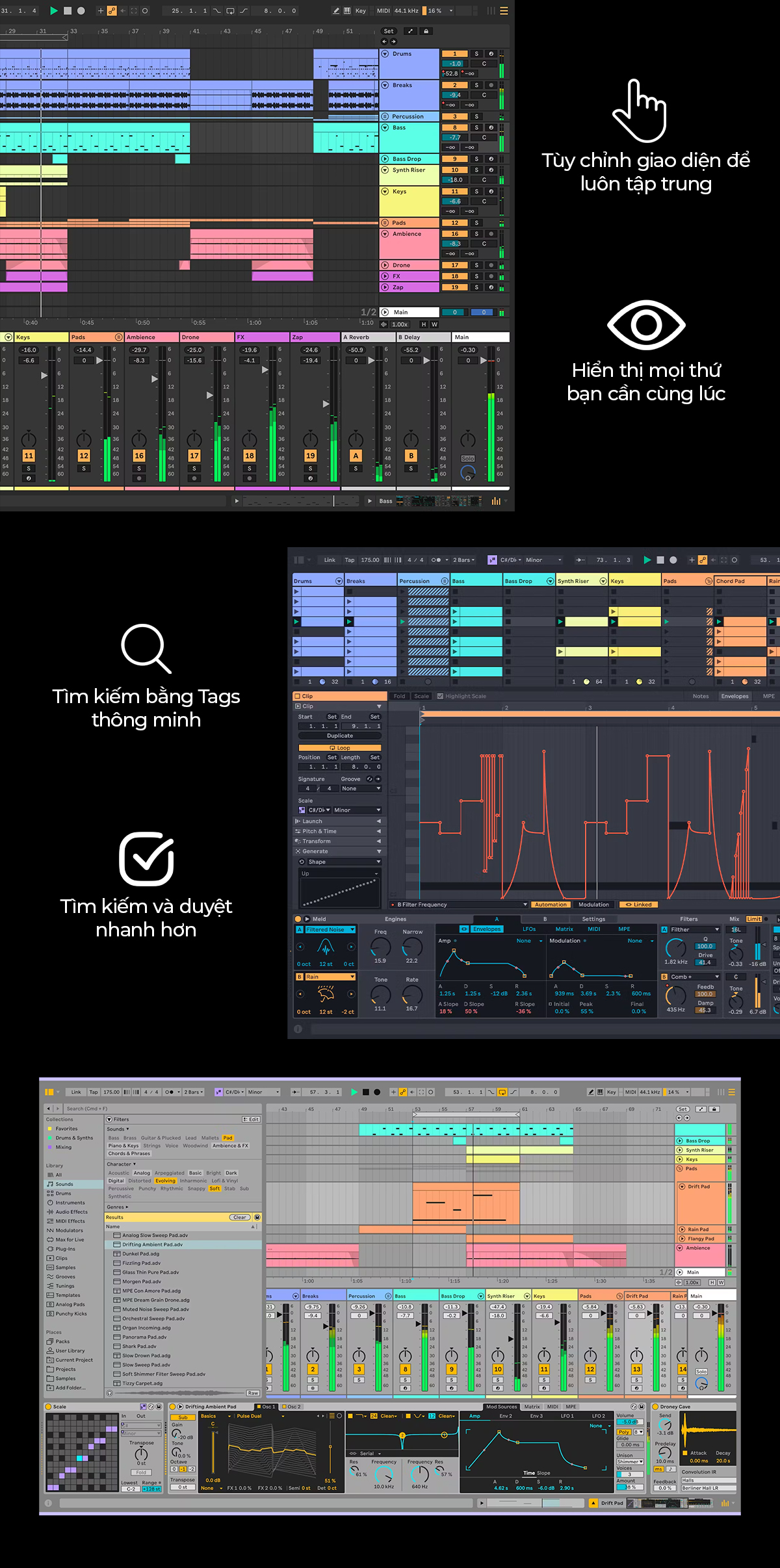
Task: Open Groove None dropdown in Clip panel
Action: click(361, 788)
